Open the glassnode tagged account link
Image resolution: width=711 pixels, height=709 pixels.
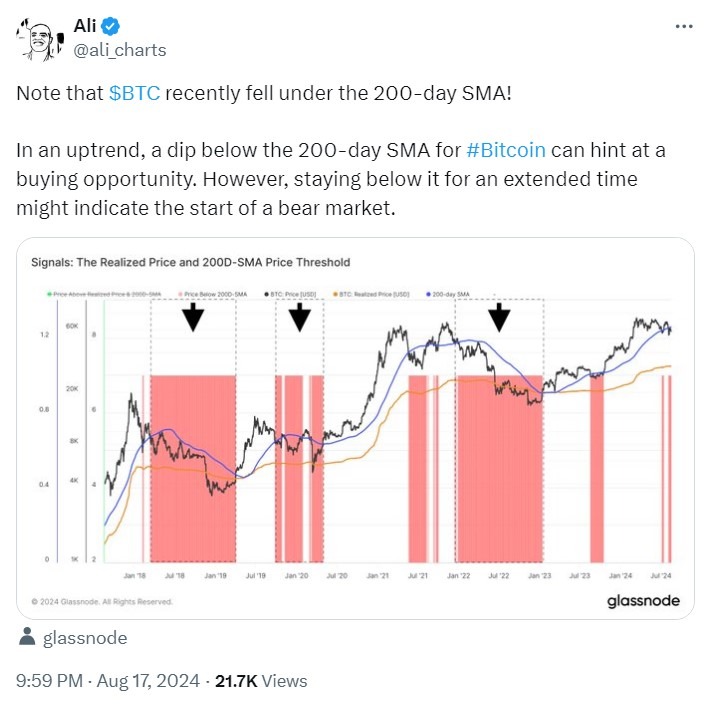(85, 638)
